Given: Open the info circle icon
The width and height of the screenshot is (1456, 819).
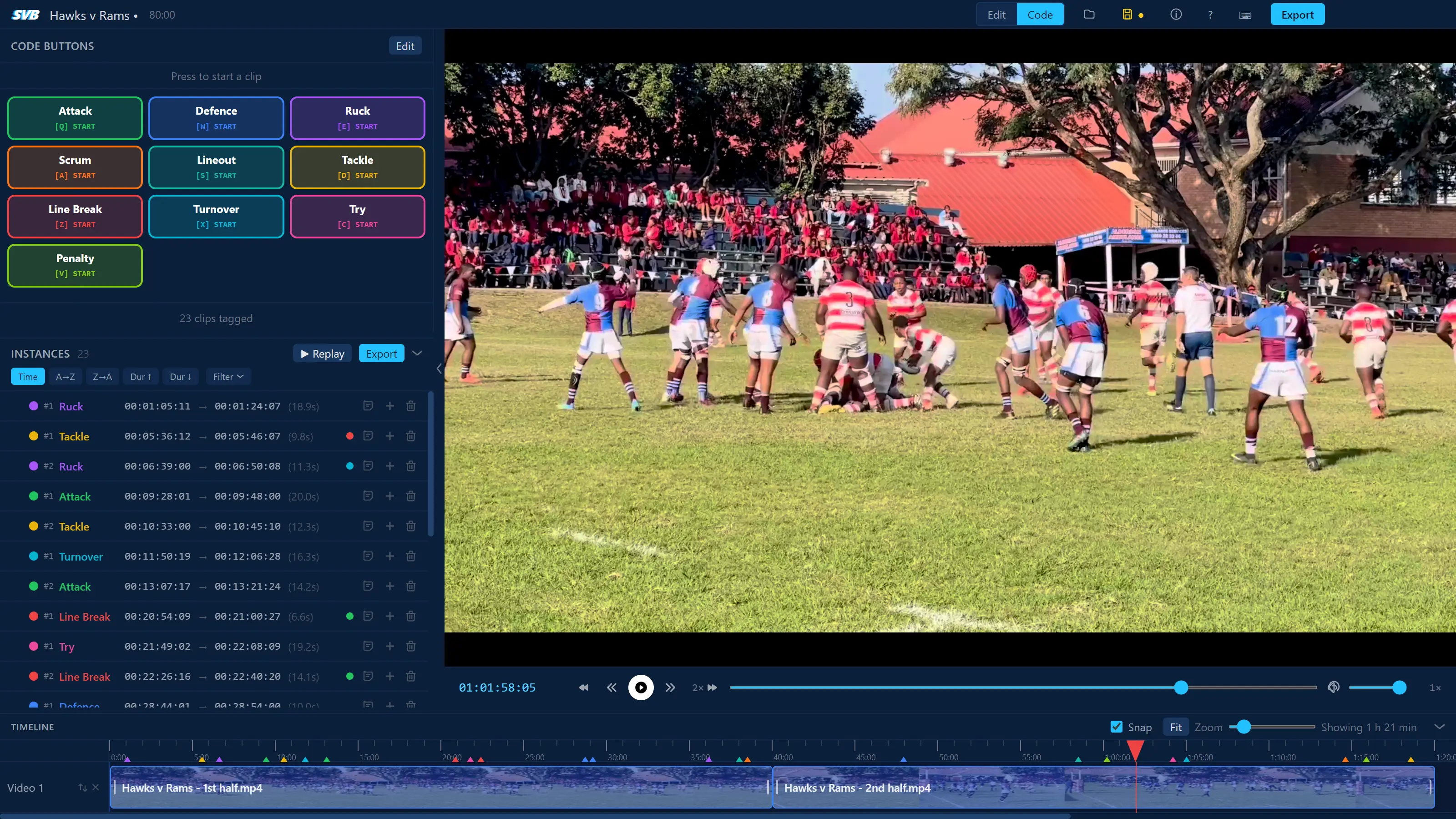Looking at the screenshot, I should point(1176,15).
